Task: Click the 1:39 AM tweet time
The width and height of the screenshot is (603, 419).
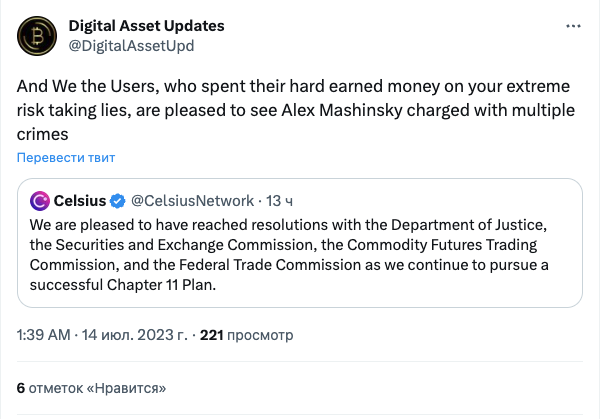Action: (x=46, y=336)
